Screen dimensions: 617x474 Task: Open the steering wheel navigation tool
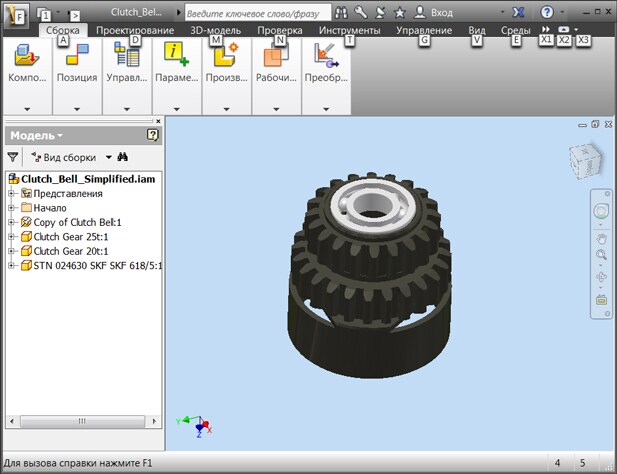click(x=601, y=212)
